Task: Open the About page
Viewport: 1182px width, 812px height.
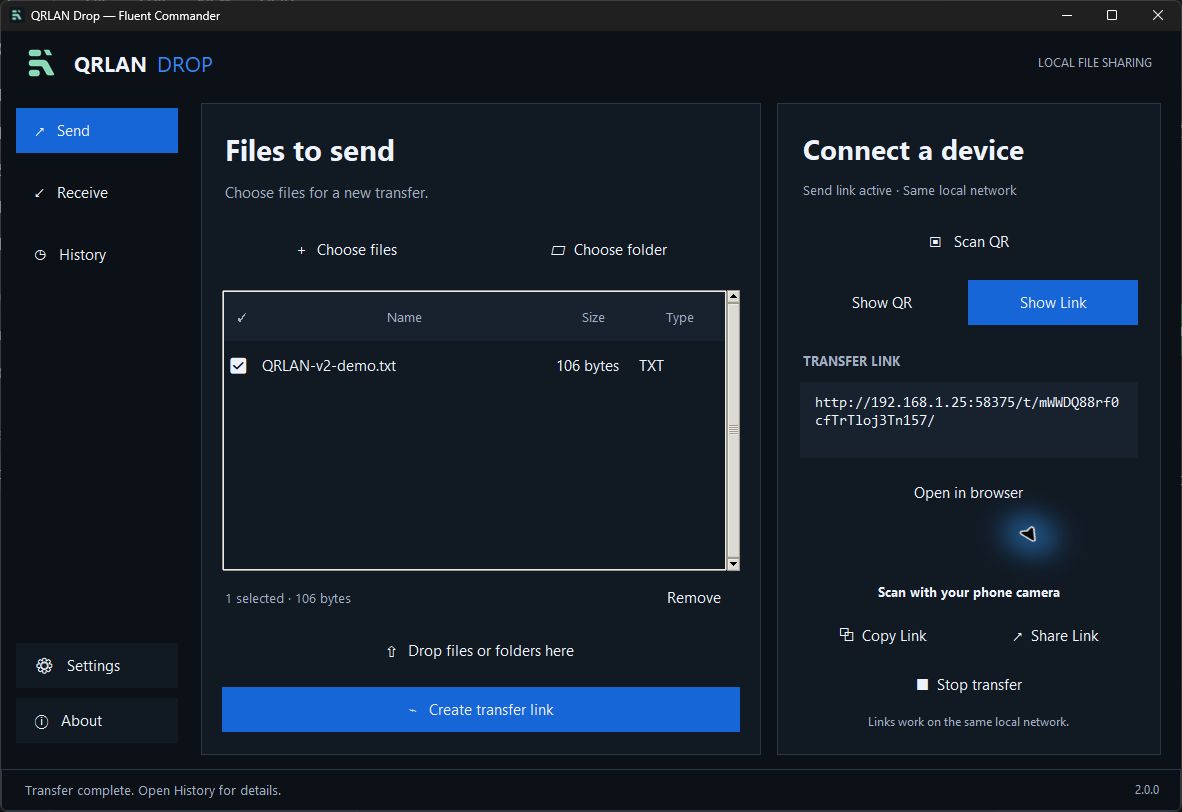Action: pyautogui.click(x=96, y=721)
